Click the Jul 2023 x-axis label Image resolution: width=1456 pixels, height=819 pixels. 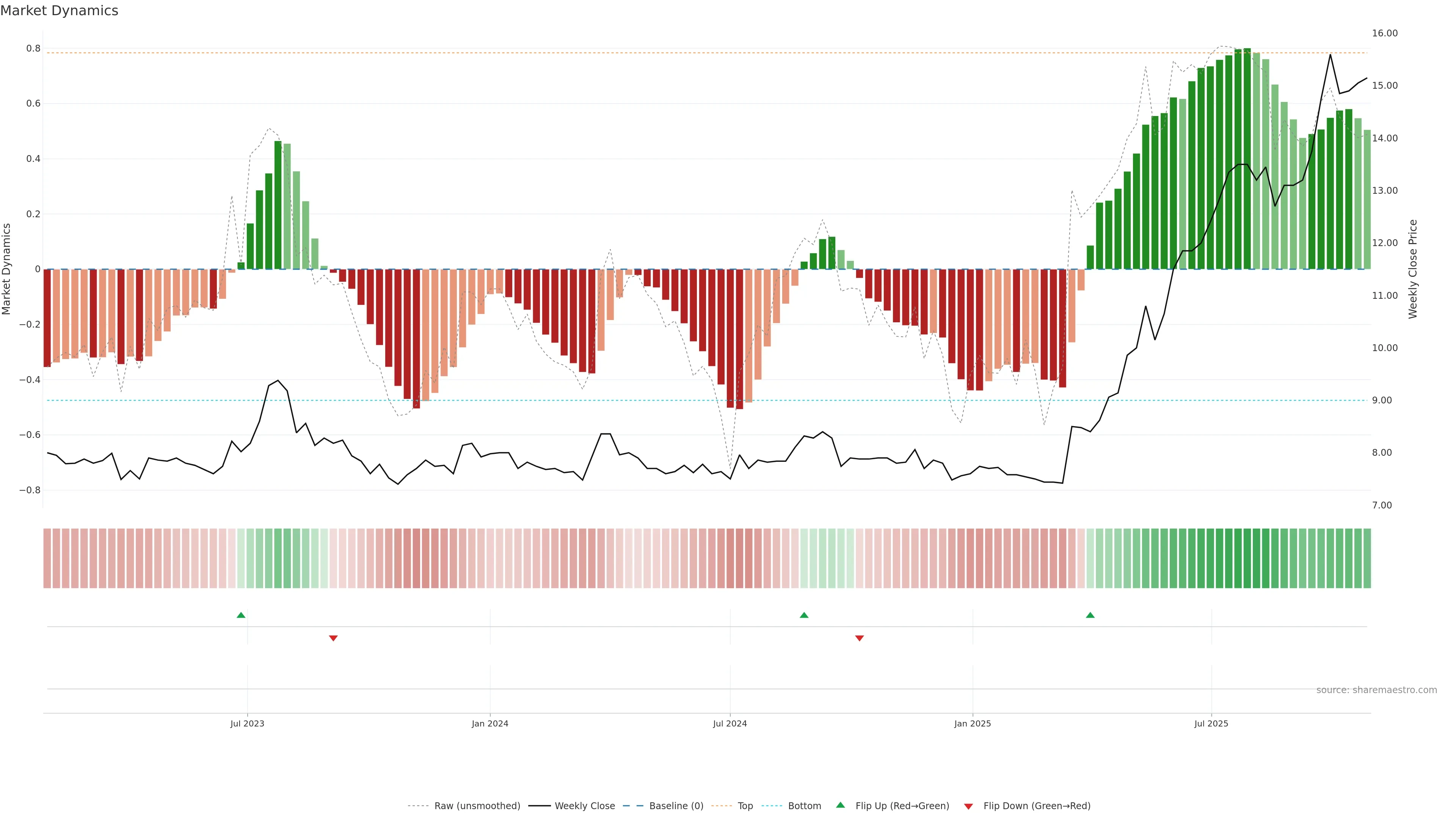pos(247,723)
